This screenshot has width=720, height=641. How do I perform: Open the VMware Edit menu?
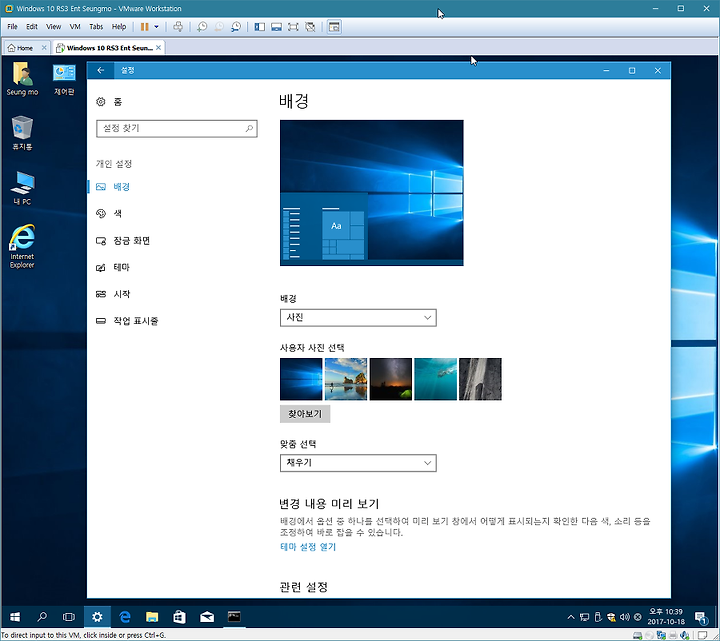(x=32, y=27)
